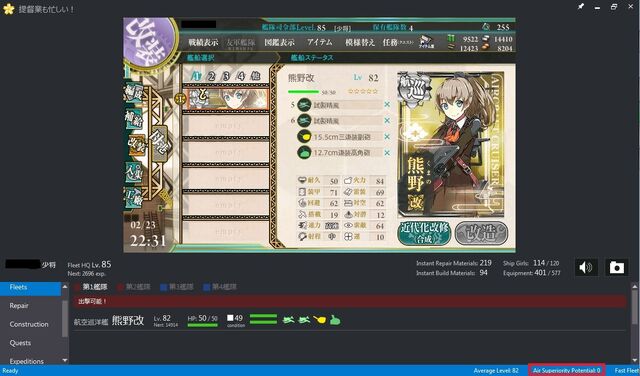Switch to fleet number 2 in game
This screenshot has width=640, height=376.
tap(211, 76)
